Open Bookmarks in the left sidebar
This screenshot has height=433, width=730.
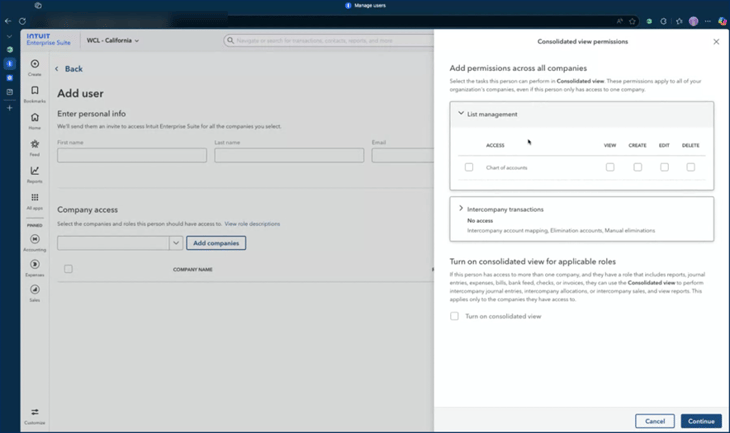pyautogui.click(x=35, y=92)
